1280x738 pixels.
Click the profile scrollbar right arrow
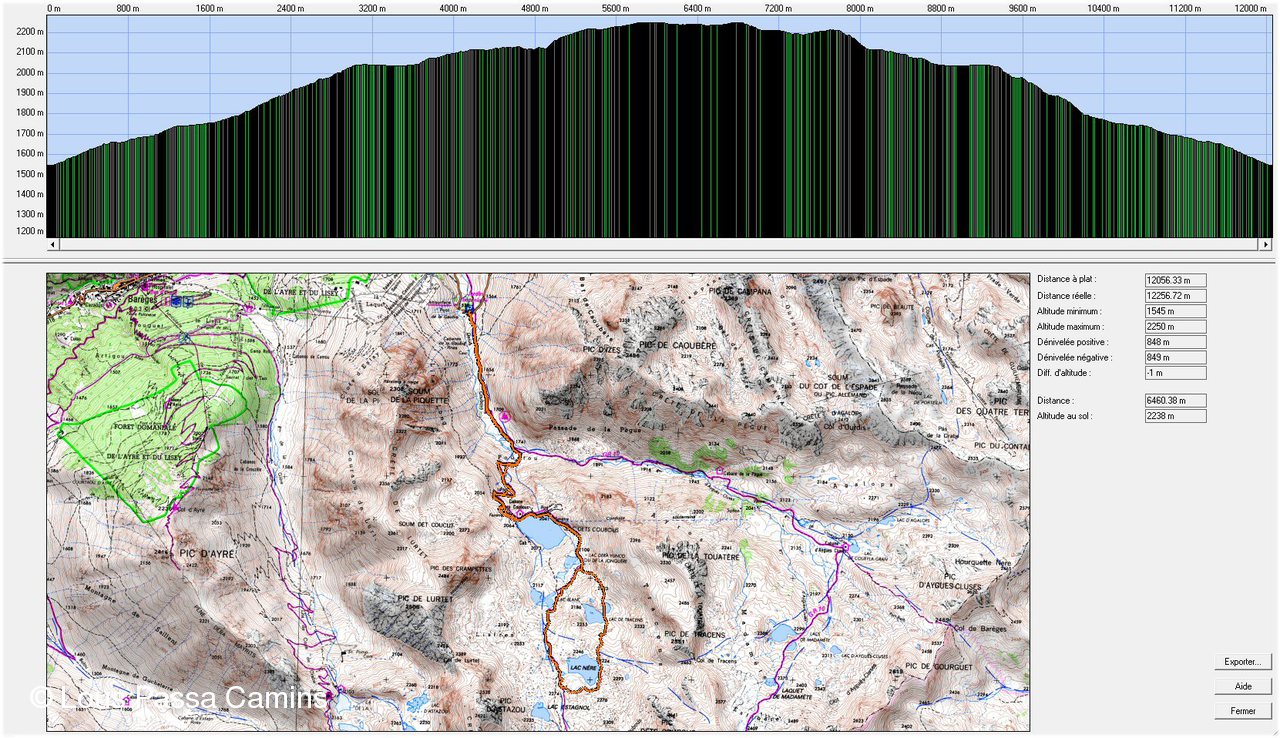[1266, 244]
